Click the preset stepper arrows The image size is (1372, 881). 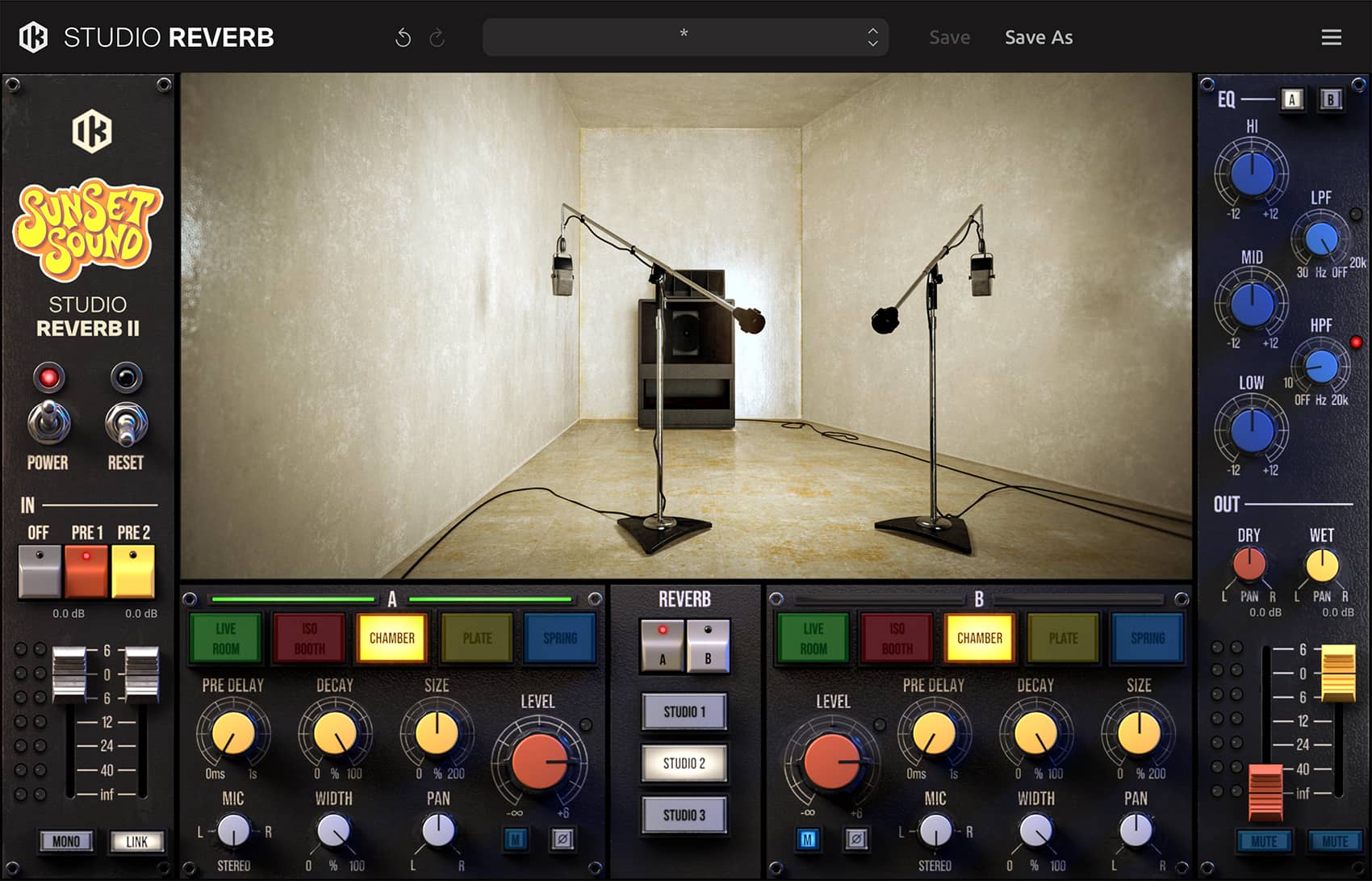point(872,37)
